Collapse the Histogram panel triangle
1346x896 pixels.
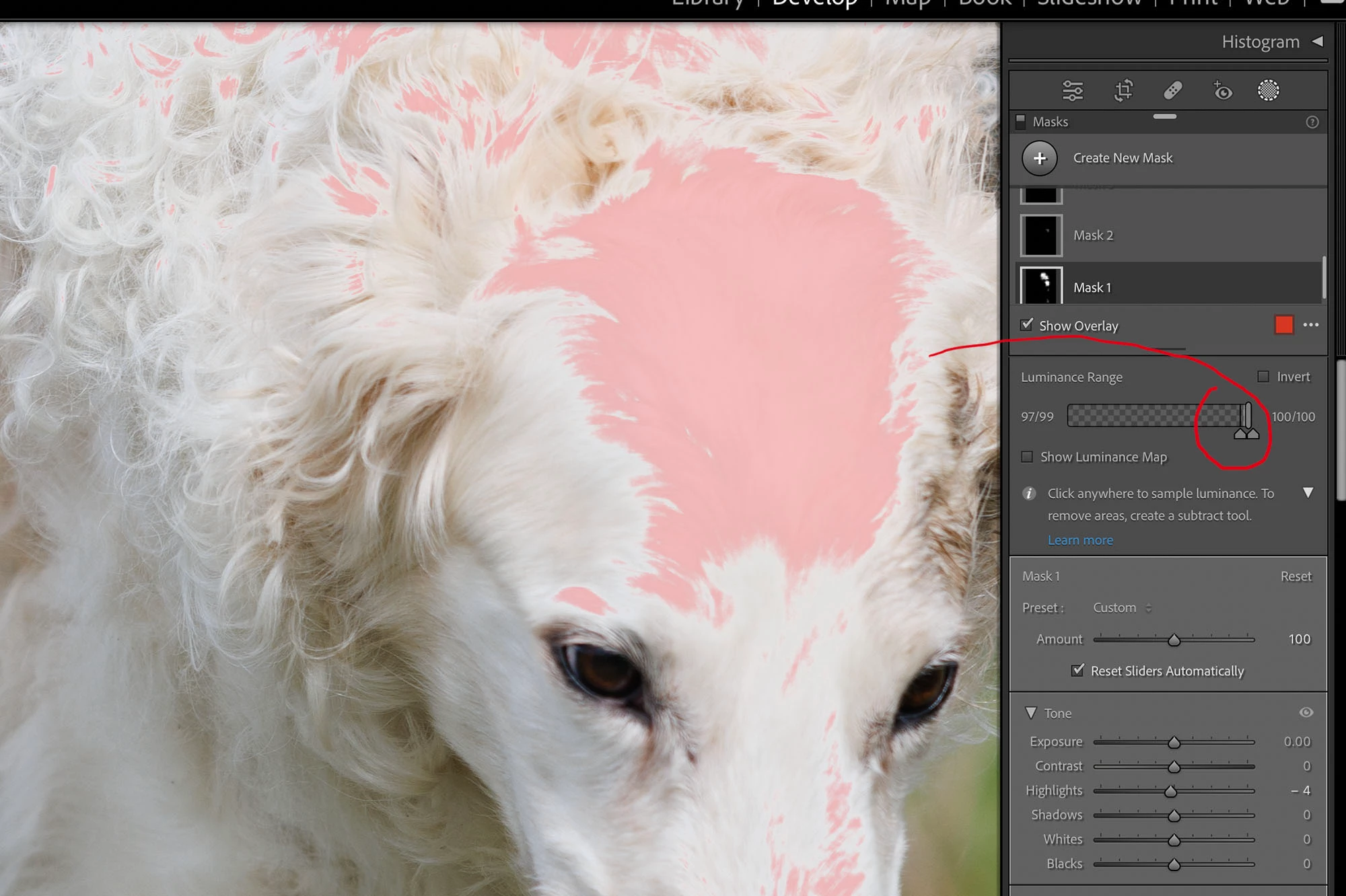pos(1317,42)
